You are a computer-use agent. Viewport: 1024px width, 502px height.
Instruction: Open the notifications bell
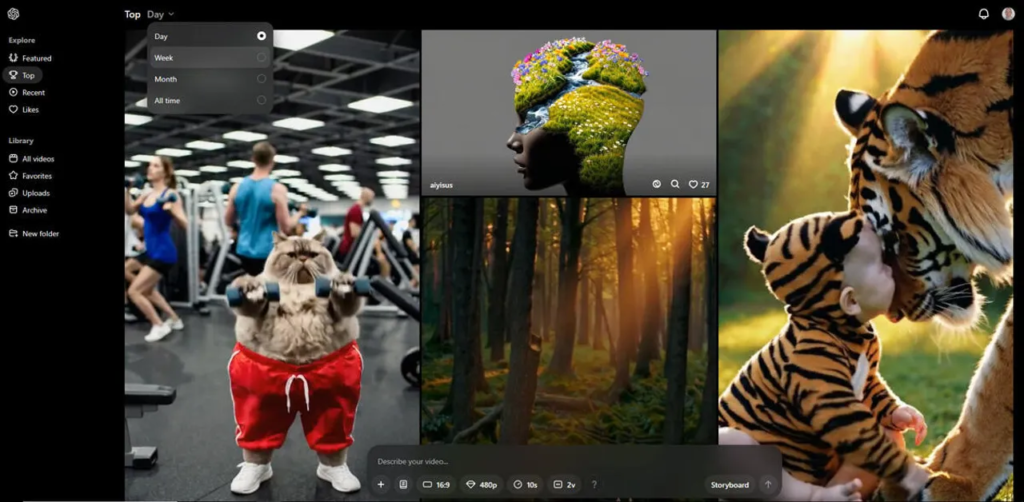tap(983, 14)
